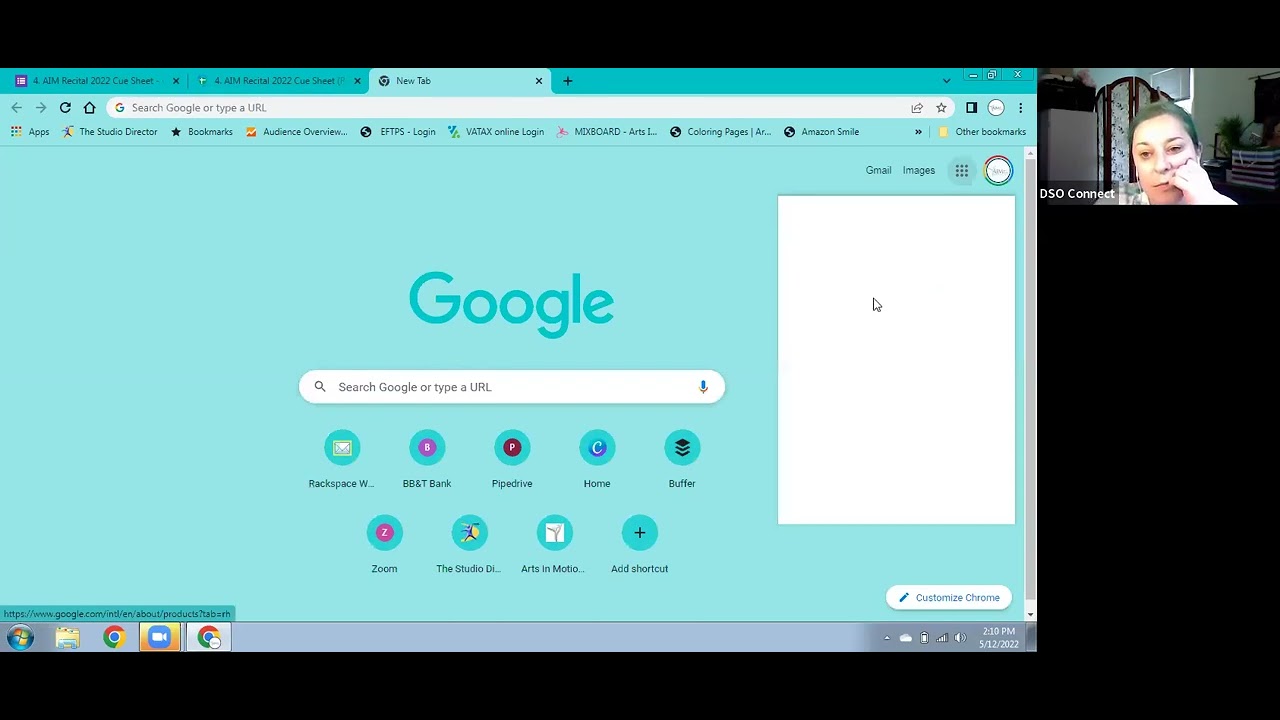
Task: Click the Google center search box
Action: tap(512, 387)
